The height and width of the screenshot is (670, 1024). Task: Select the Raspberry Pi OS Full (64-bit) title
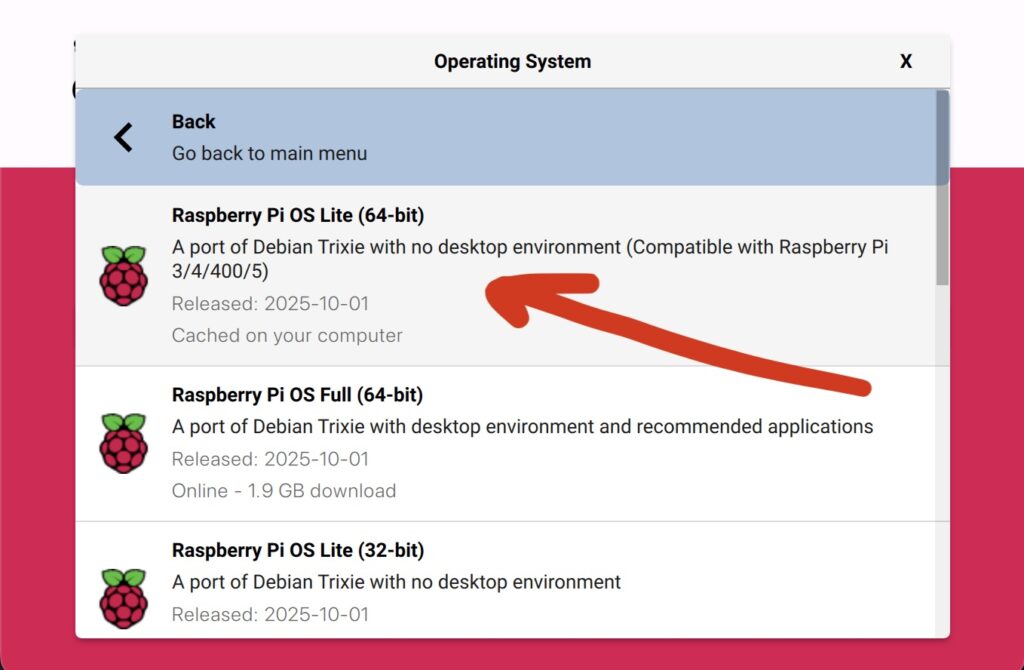pyautogui.click(x=297, y=395)
